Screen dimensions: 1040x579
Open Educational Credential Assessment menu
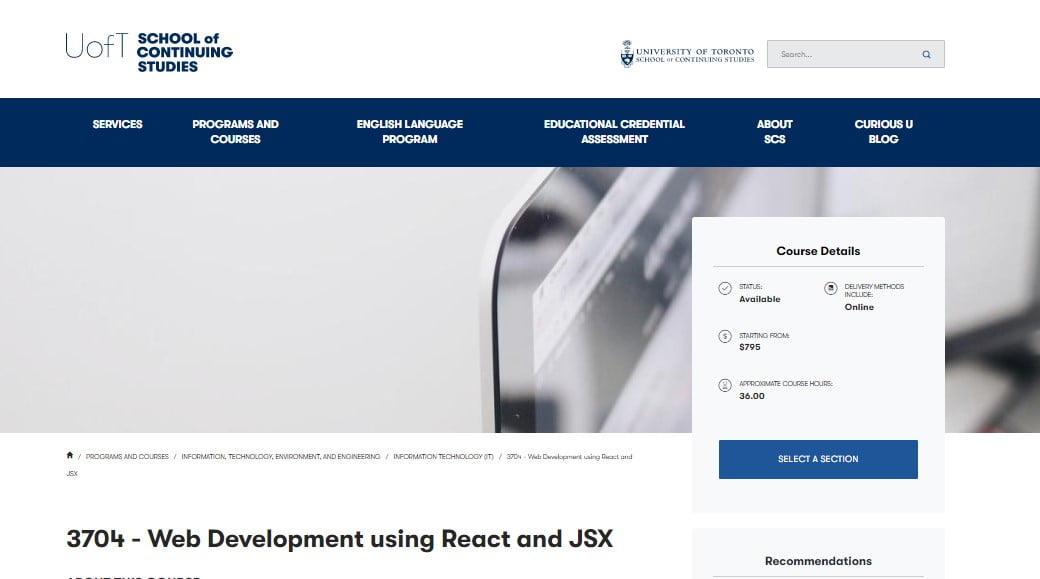tap(614, 132)
